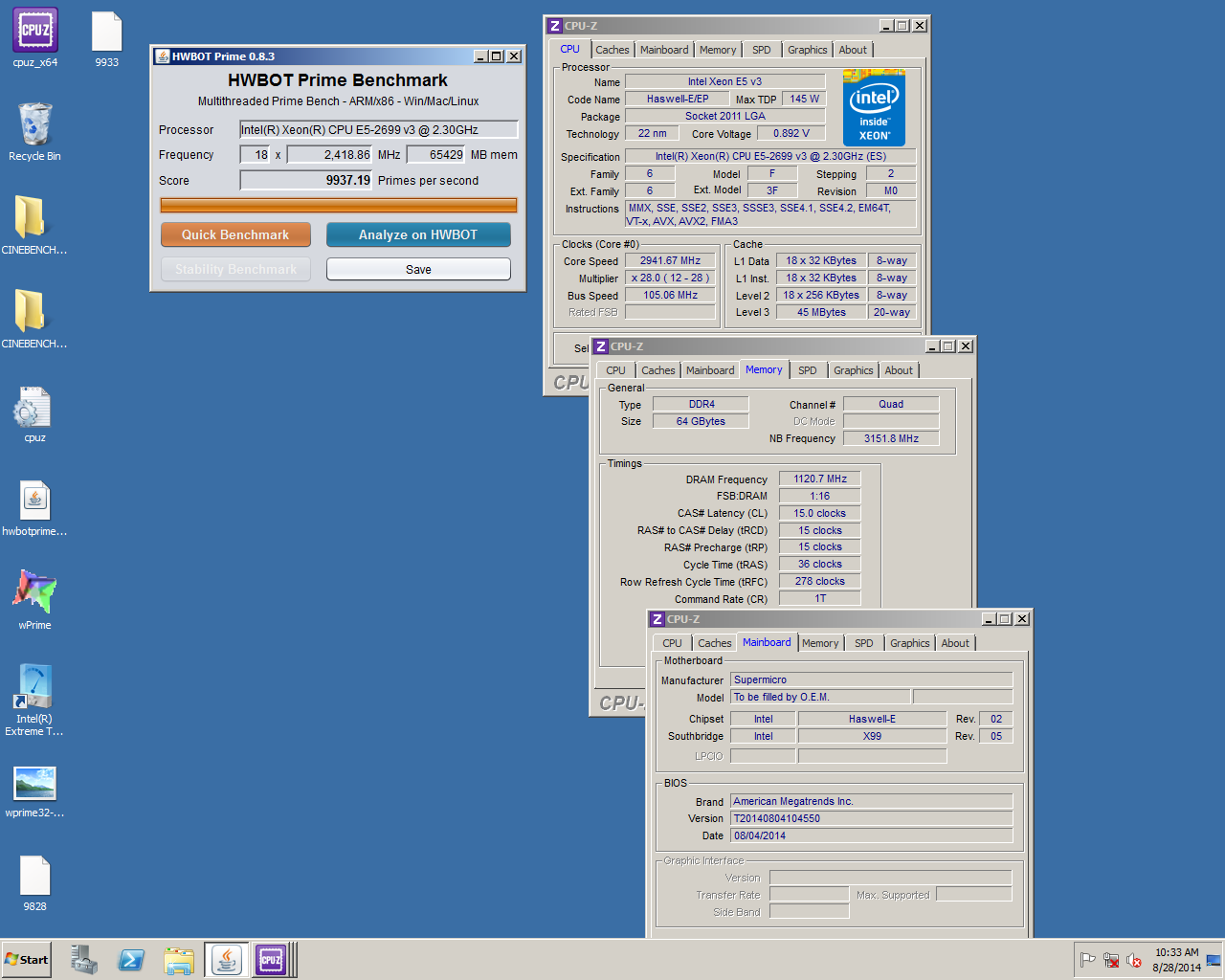The height and width of the screenshot is (980, 1225).
Task: Click the Start button
Action: (26, 960)
